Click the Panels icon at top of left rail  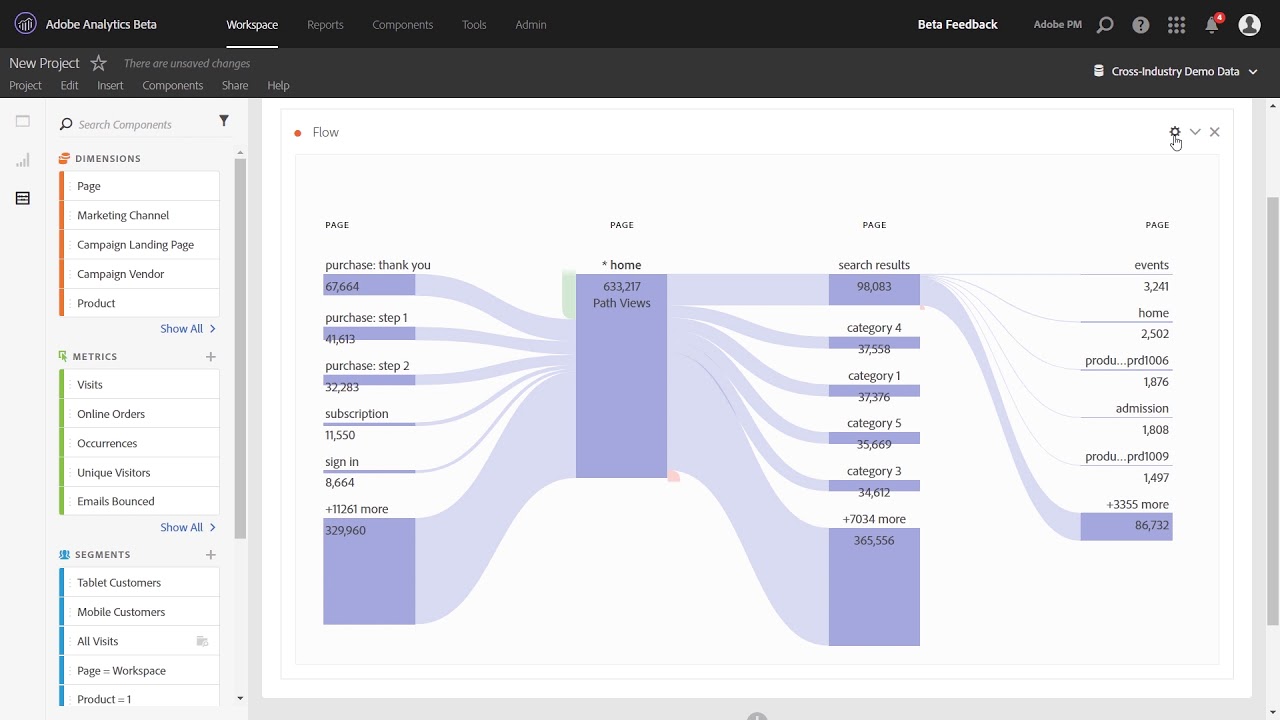(x=21, y=121)
